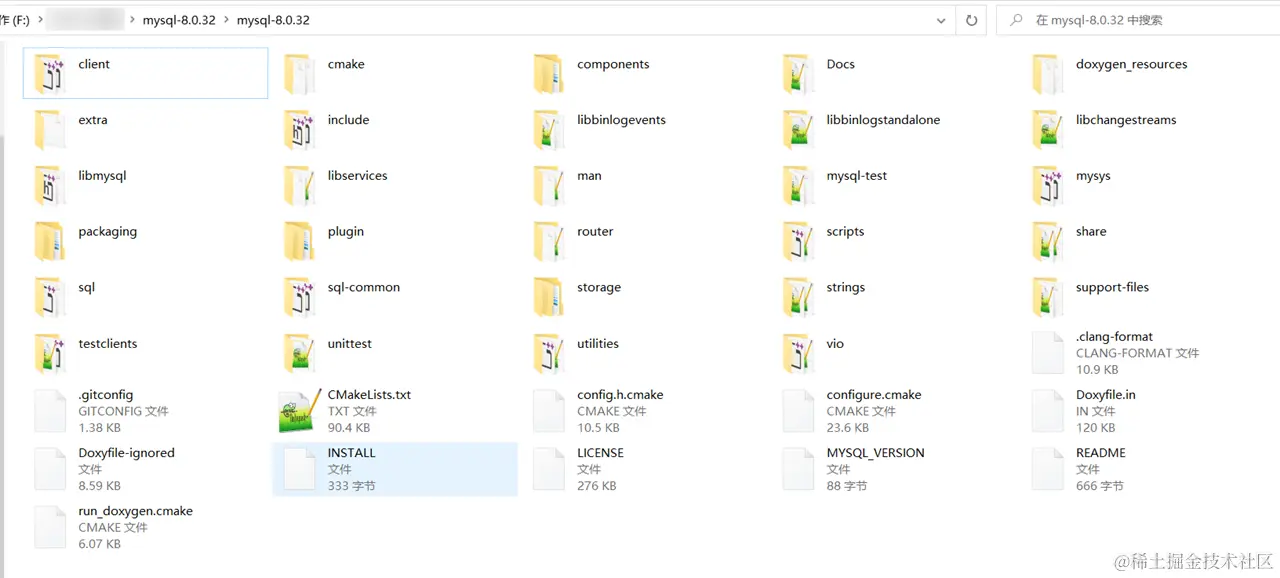Expand chevron before first mysql-8.0.32 breadcrumb
The height and width of the screenshot is (578, 1280).
(x=132, y=20)
